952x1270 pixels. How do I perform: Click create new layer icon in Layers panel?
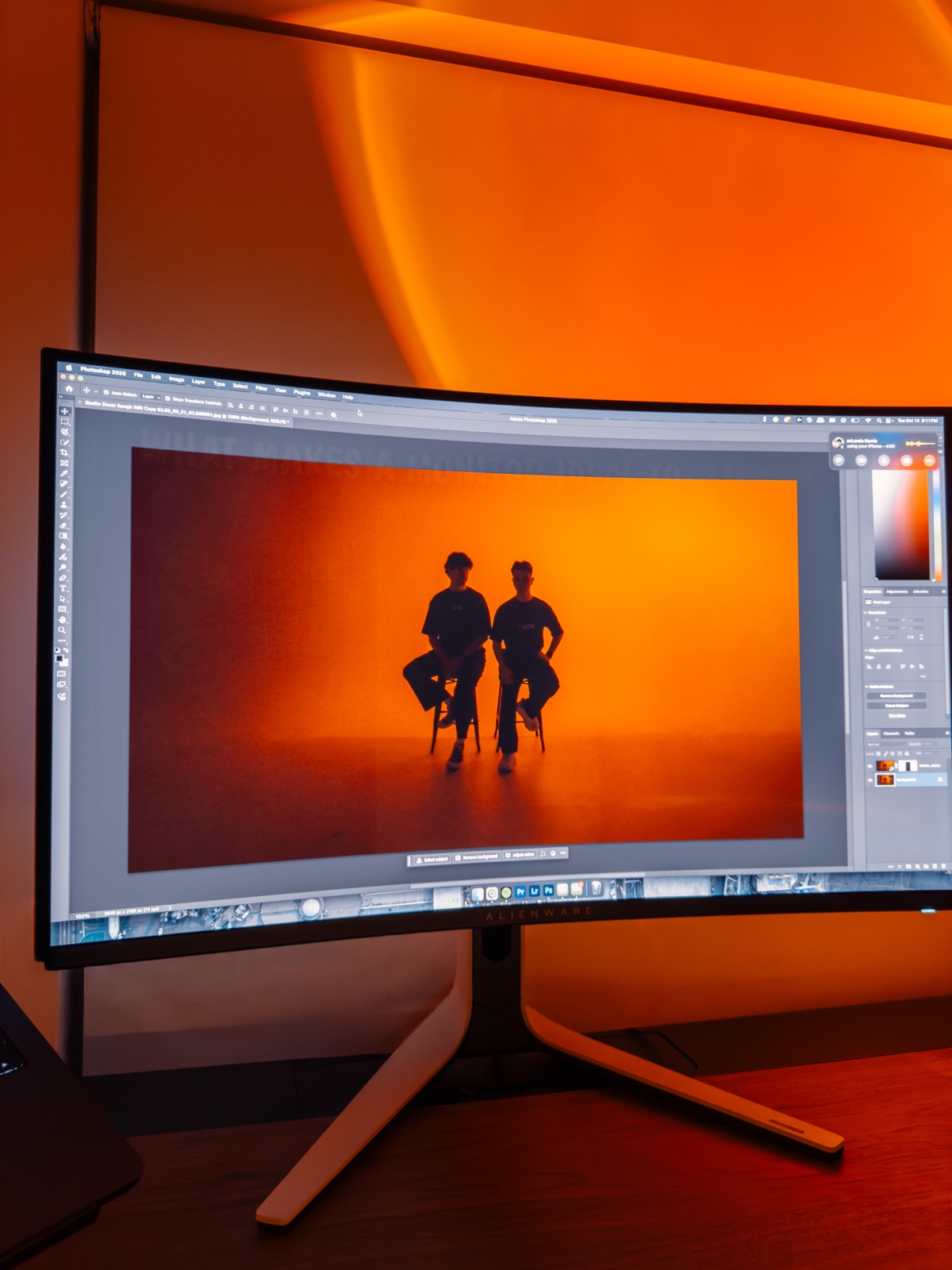935,866
